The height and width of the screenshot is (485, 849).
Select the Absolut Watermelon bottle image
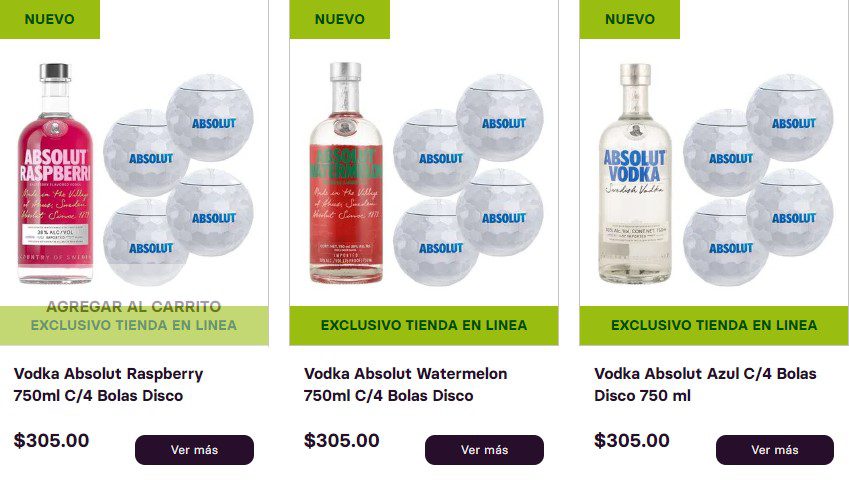click(346, 173)
